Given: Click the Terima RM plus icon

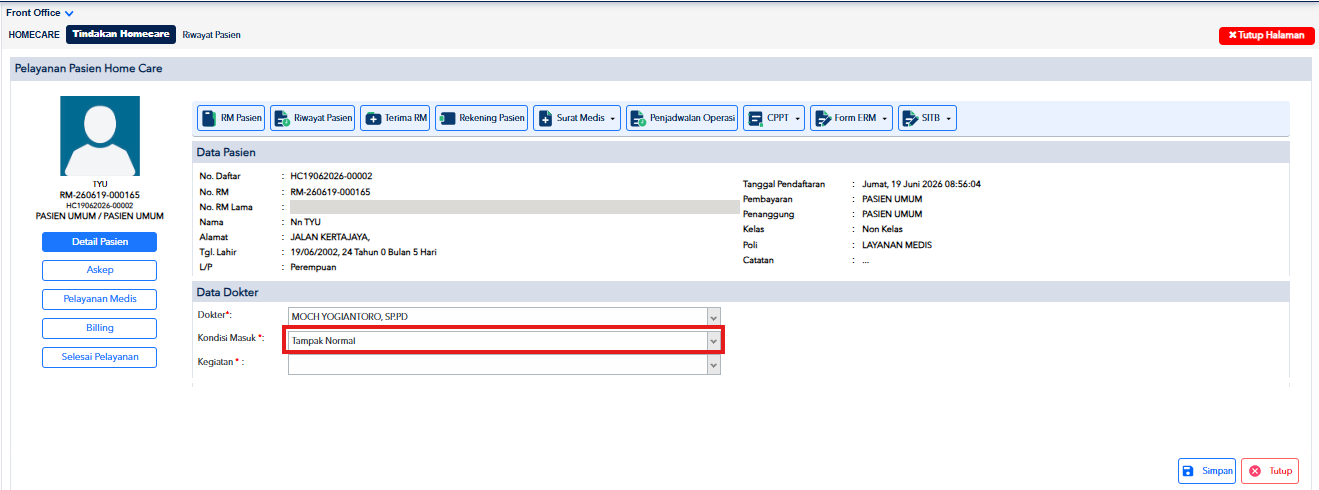Looking at the screenshot, I should (x=374, y=118).
